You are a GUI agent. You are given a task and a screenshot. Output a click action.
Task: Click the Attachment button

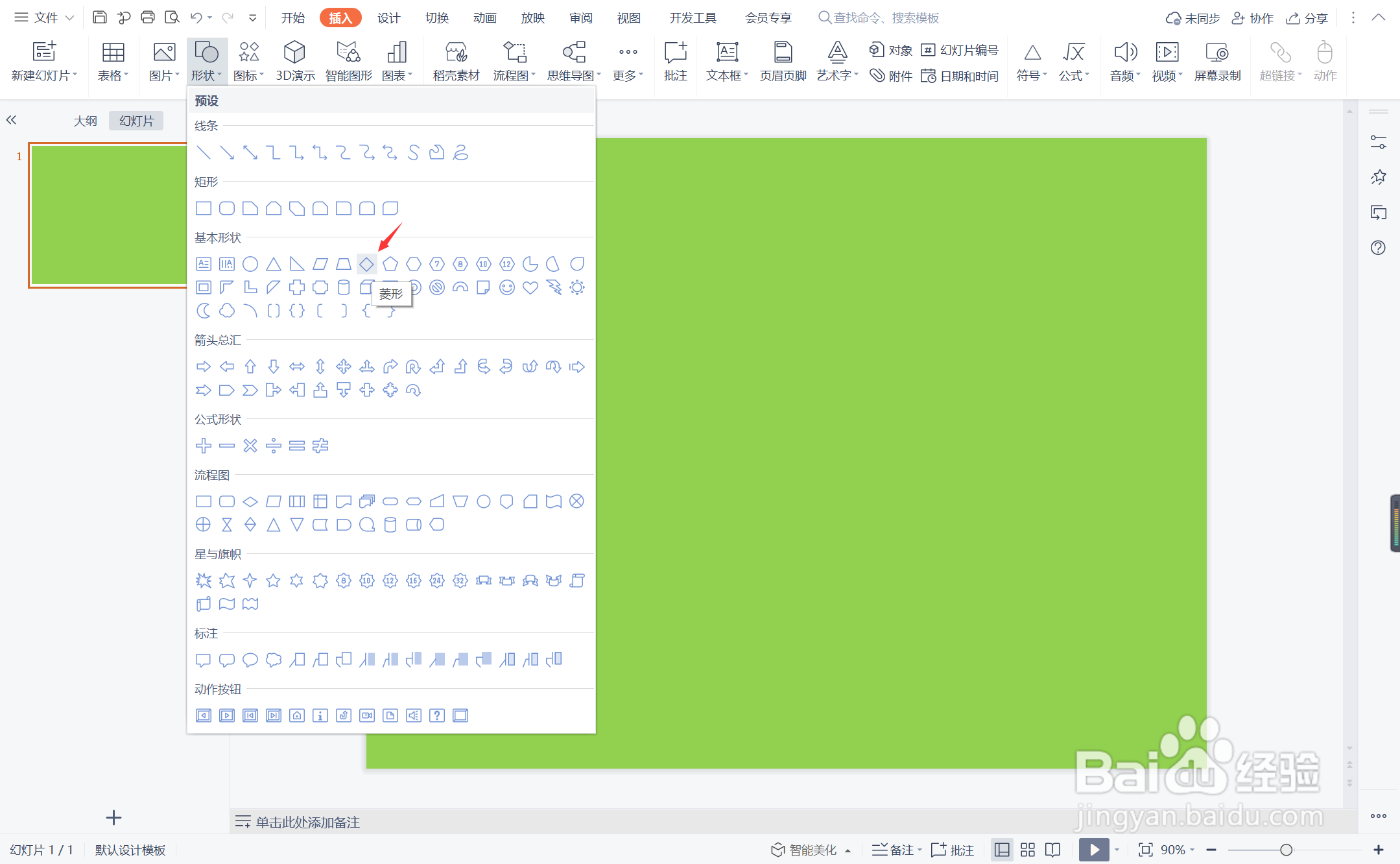point(890,76)
